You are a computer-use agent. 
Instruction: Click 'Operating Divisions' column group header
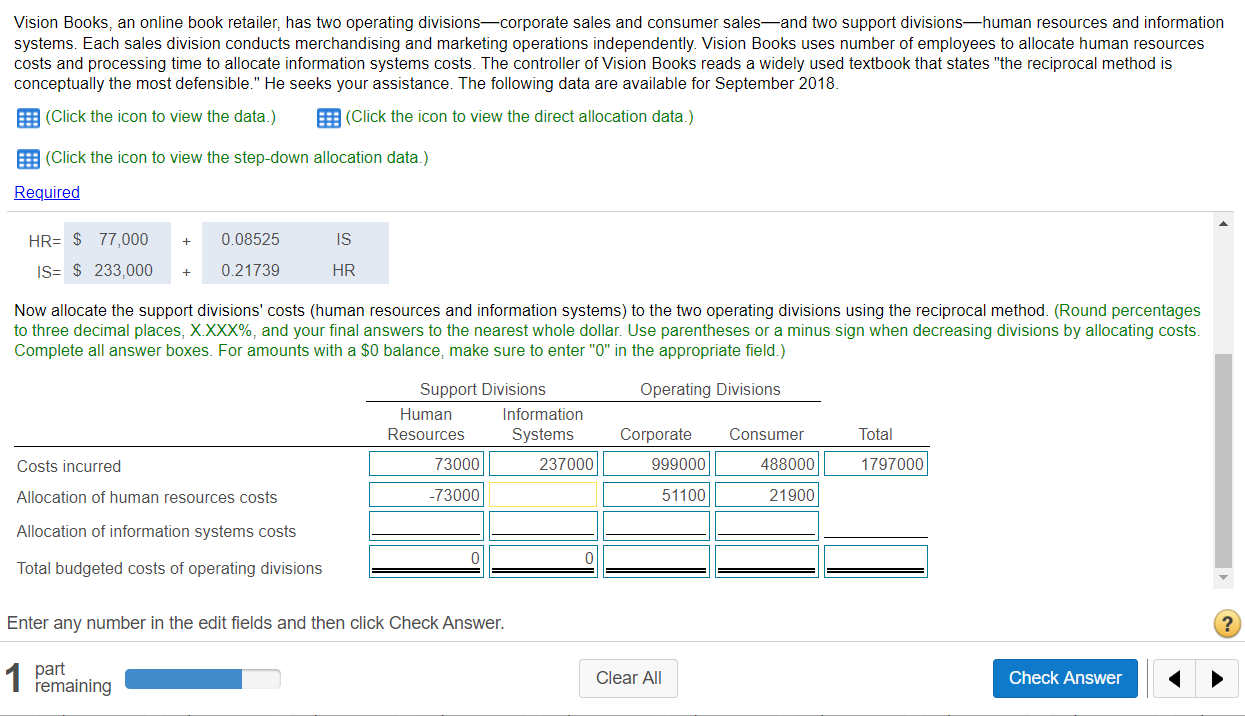[710, 389]
